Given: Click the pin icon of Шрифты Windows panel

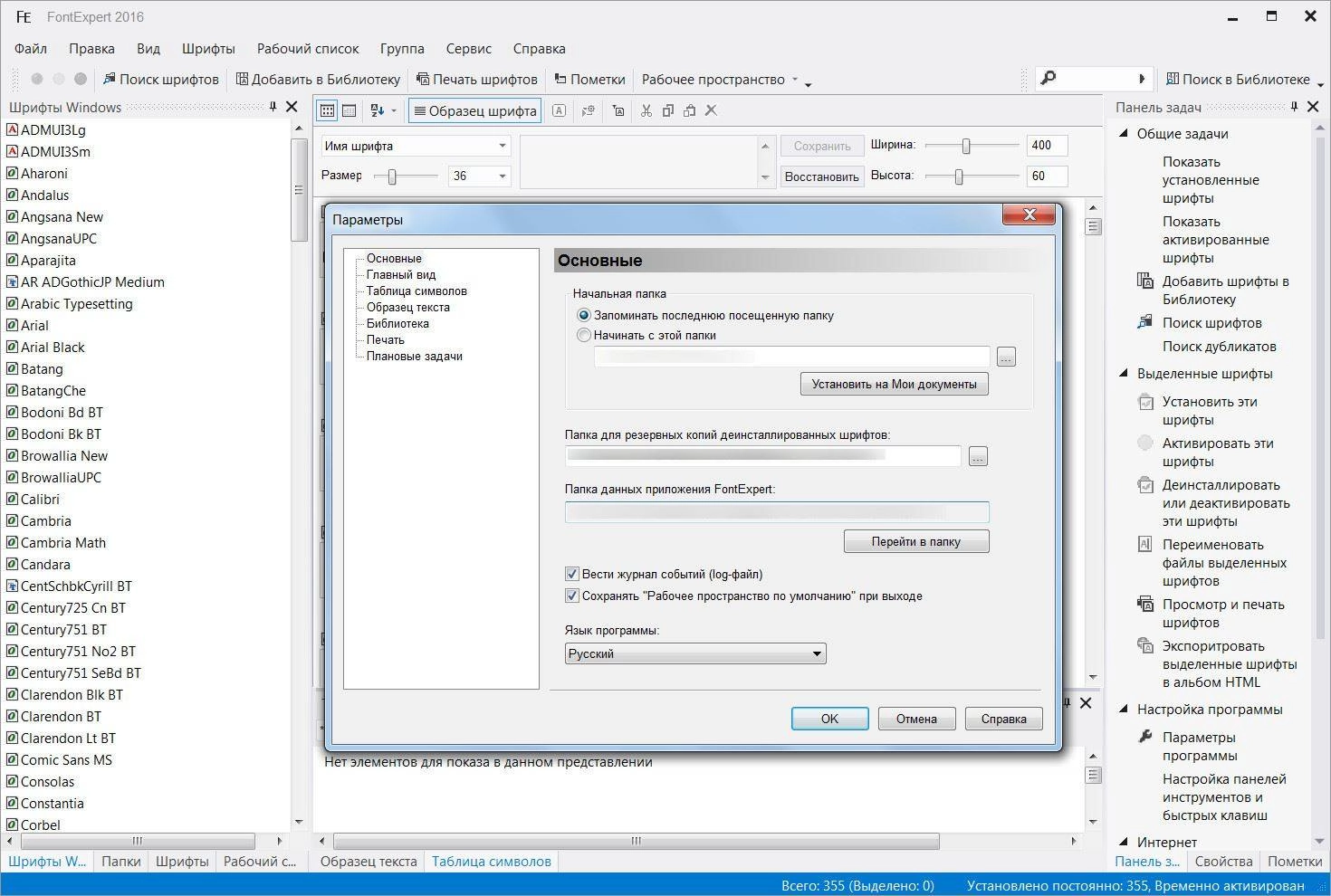Looking at the screenshot, I should coord(273,107).
